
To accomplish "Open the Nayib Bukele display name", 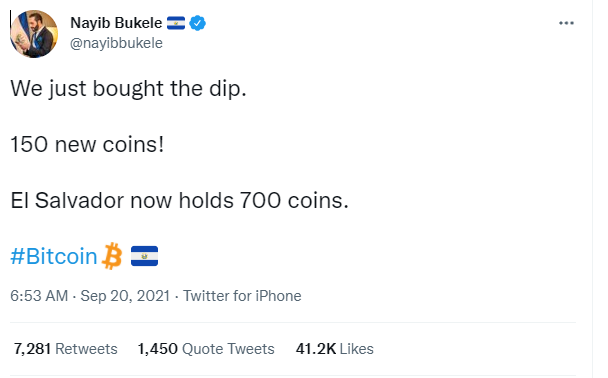I will (116, 23).
